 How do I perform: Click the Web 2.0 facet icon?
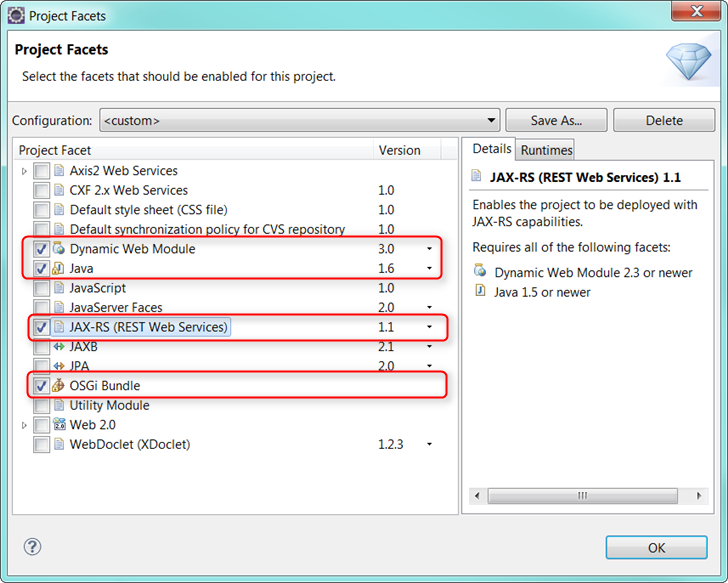click(59, 425)
